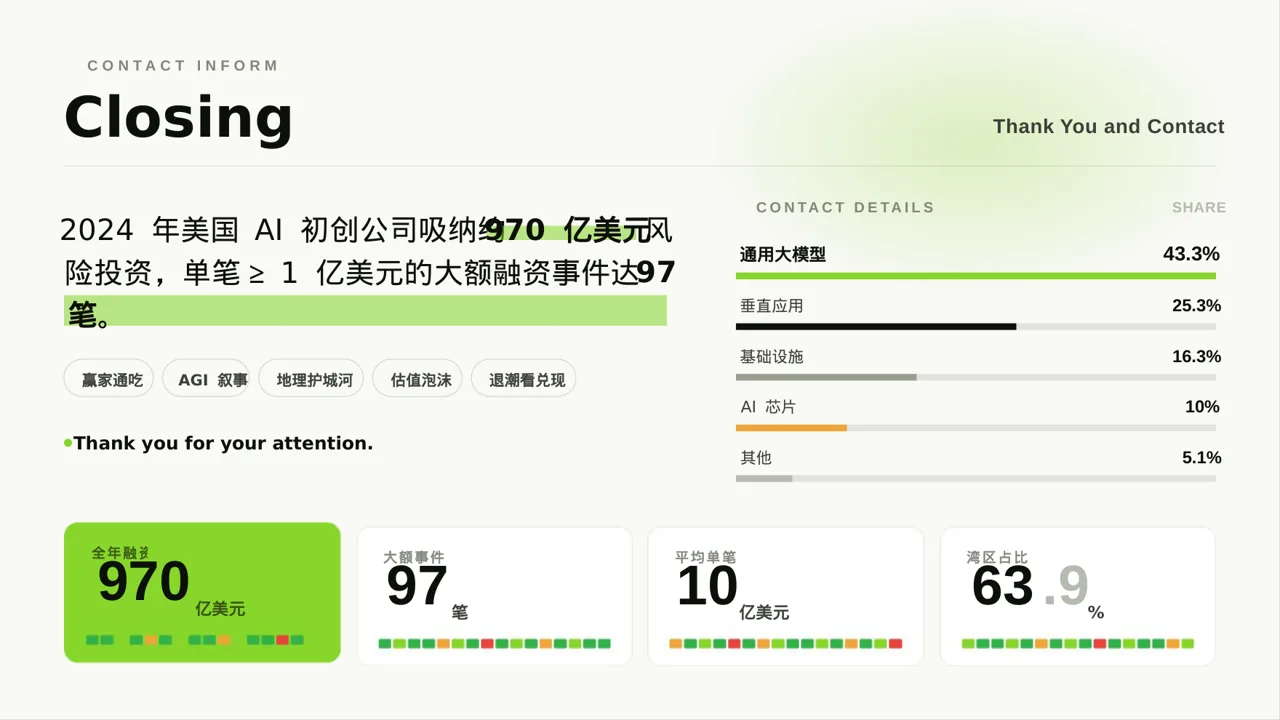Click the 赢家通吃 tag pill
The height and width of the screenshot is (720, 1280).
[x=109, y=379]
